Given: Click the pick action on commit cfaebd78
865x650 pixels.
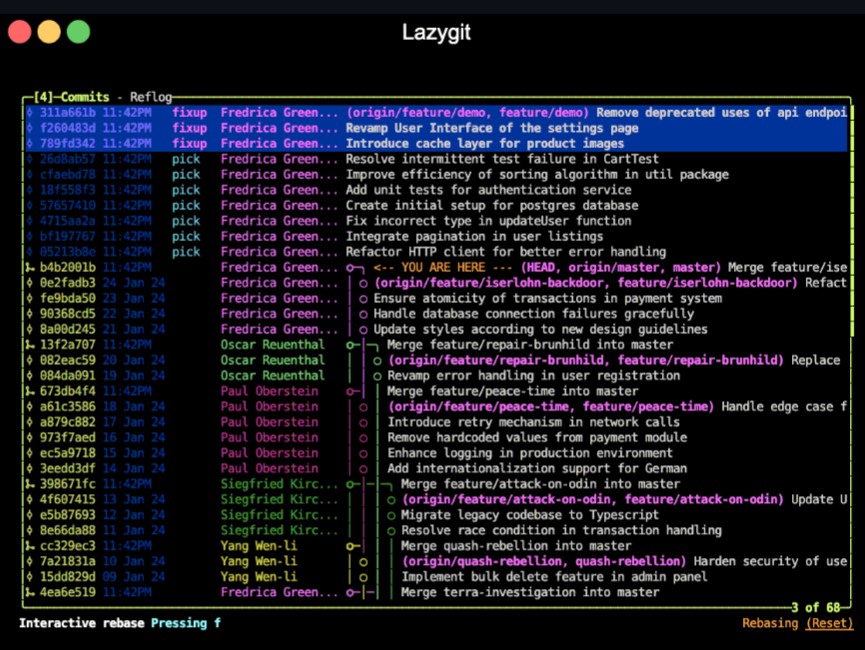Looking at the screenshot, I should (x=186, y=174).
